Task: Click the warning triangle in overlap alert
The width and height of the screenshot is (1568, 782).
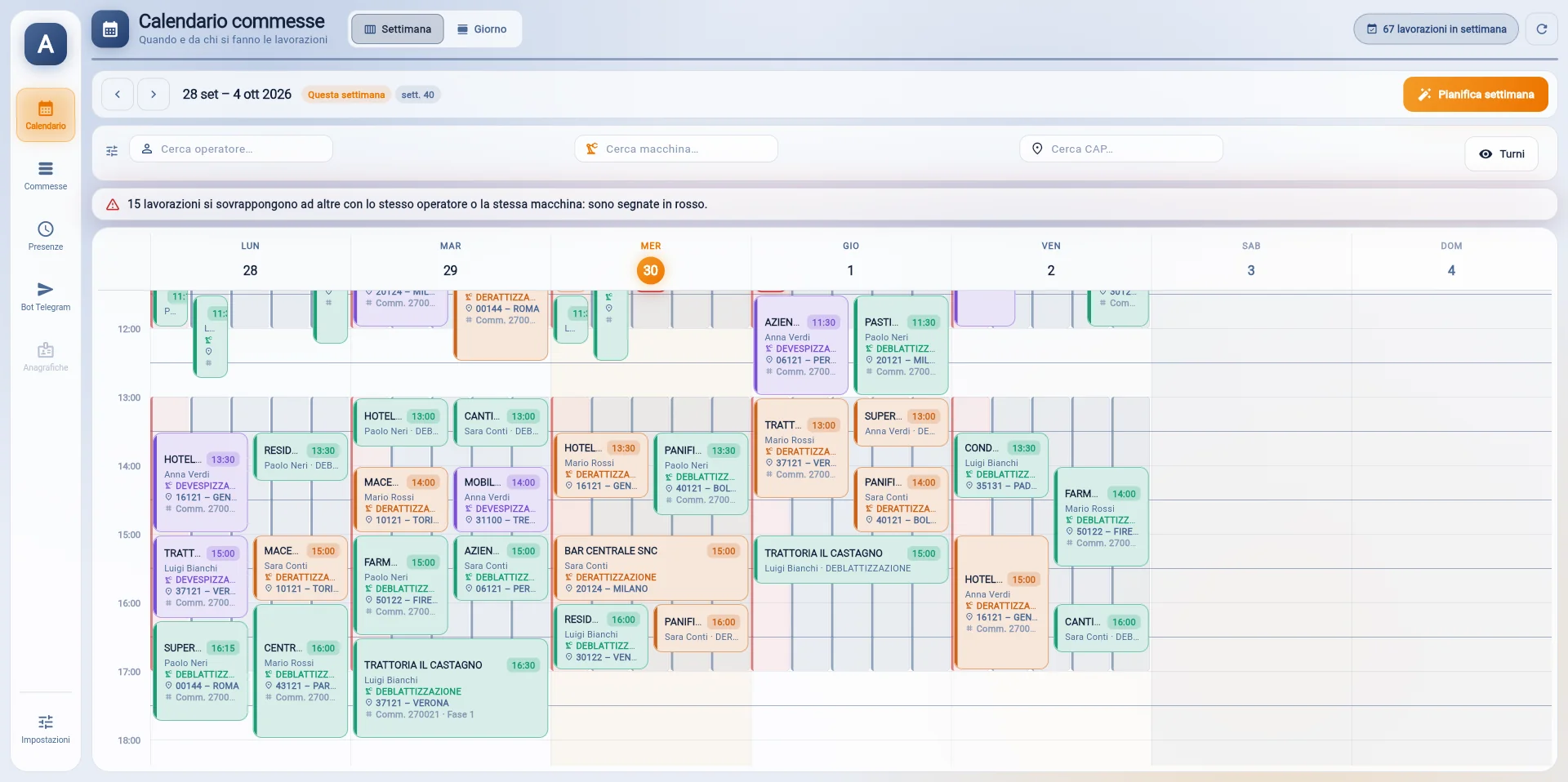Action: pos(113,205)
